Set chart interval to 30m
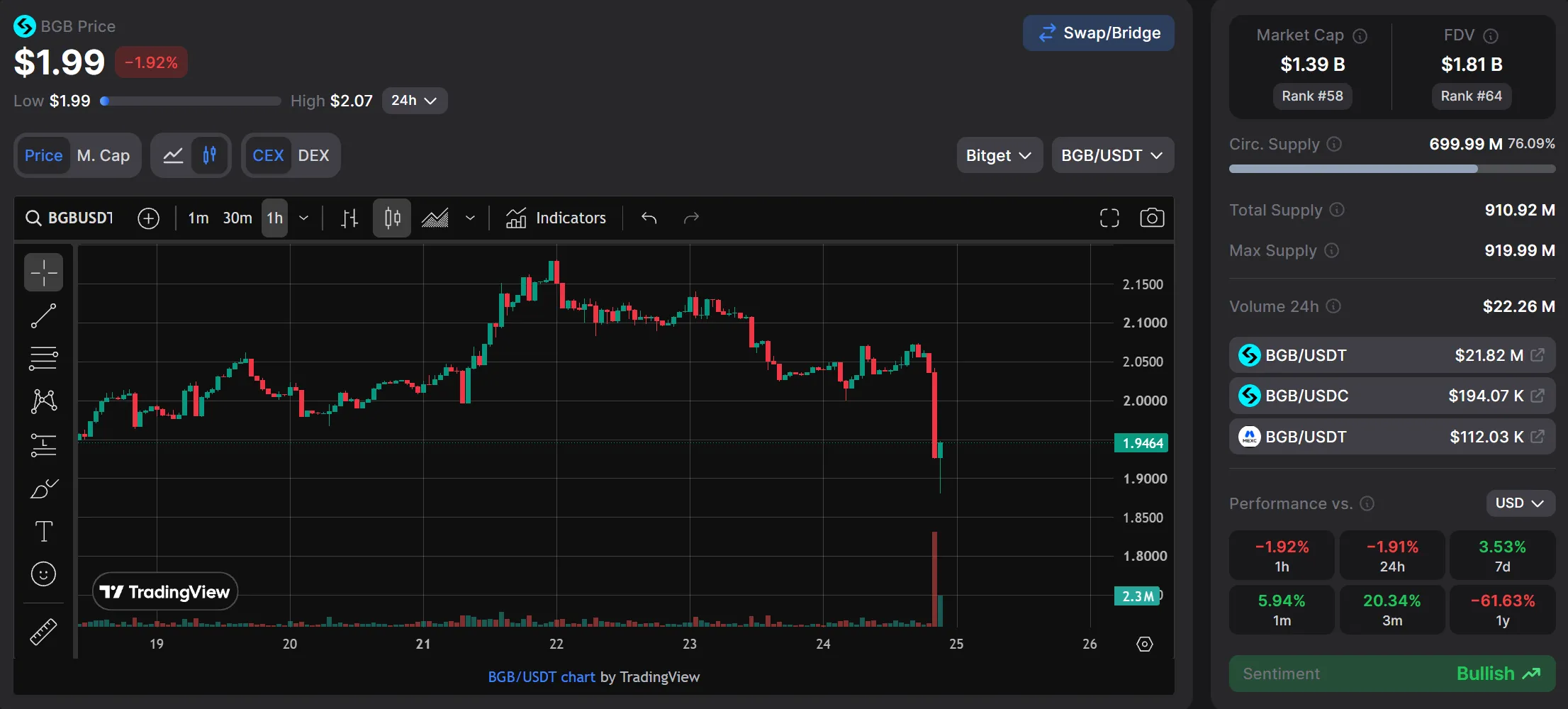 pos(237,218)
